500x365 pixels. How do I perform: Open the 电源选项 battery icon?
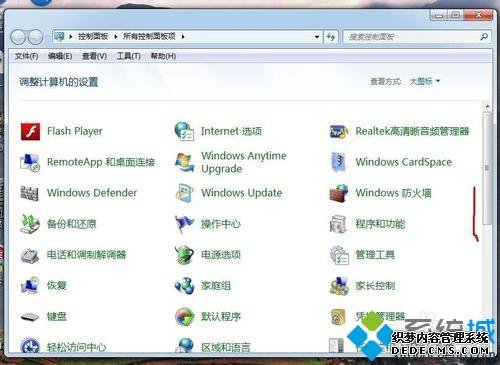(184, 255)
